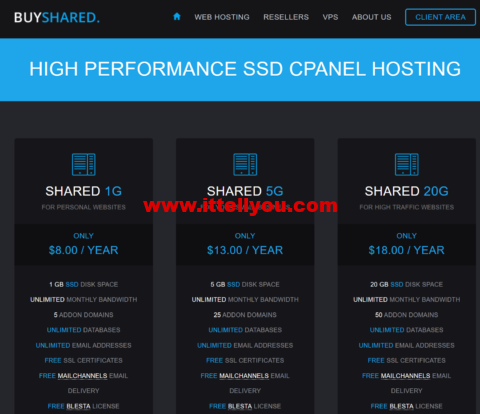The height and width of the screenshot is (414, 480).
Task: Select the Shared 5G plan title
Action: coord(245,191)
